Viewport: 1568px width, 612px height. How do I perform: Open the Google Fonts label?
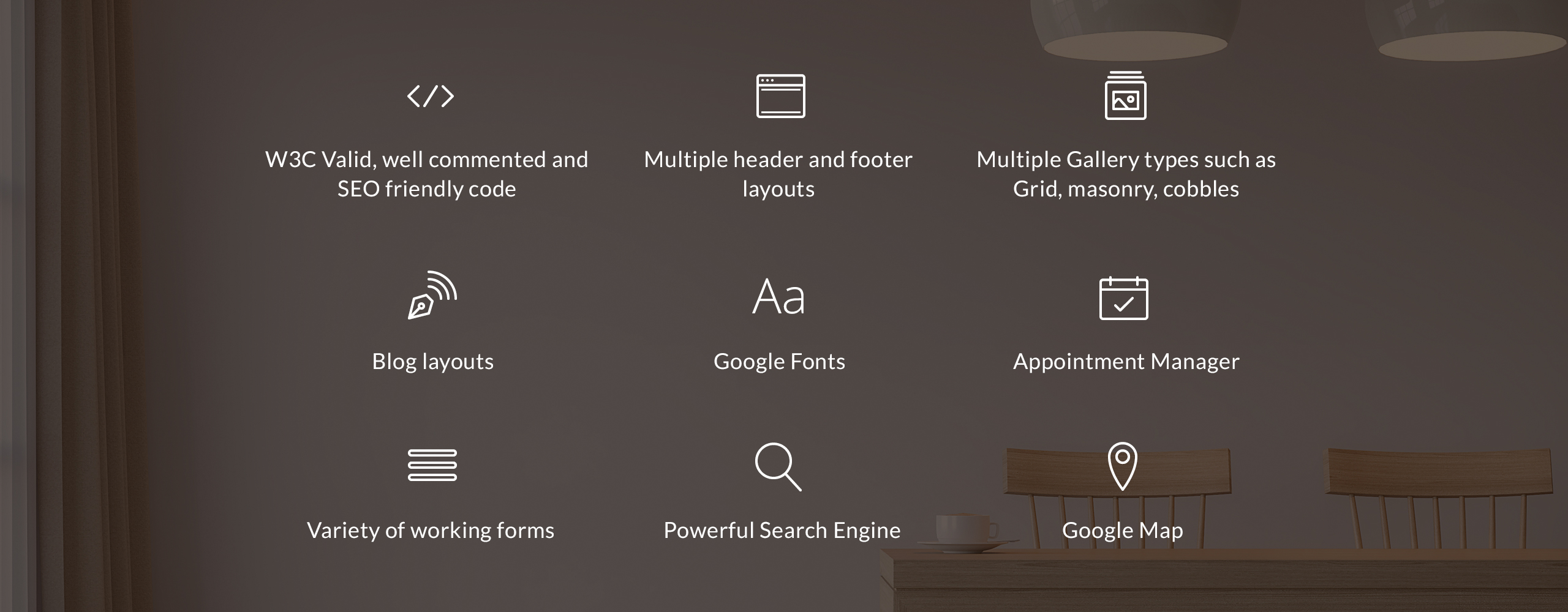click(779, 362)
